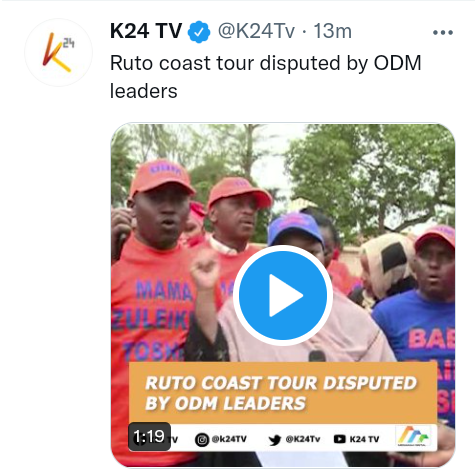Click the YouTube icon in the video banner
Screen dimensions: 475x474
340,439
